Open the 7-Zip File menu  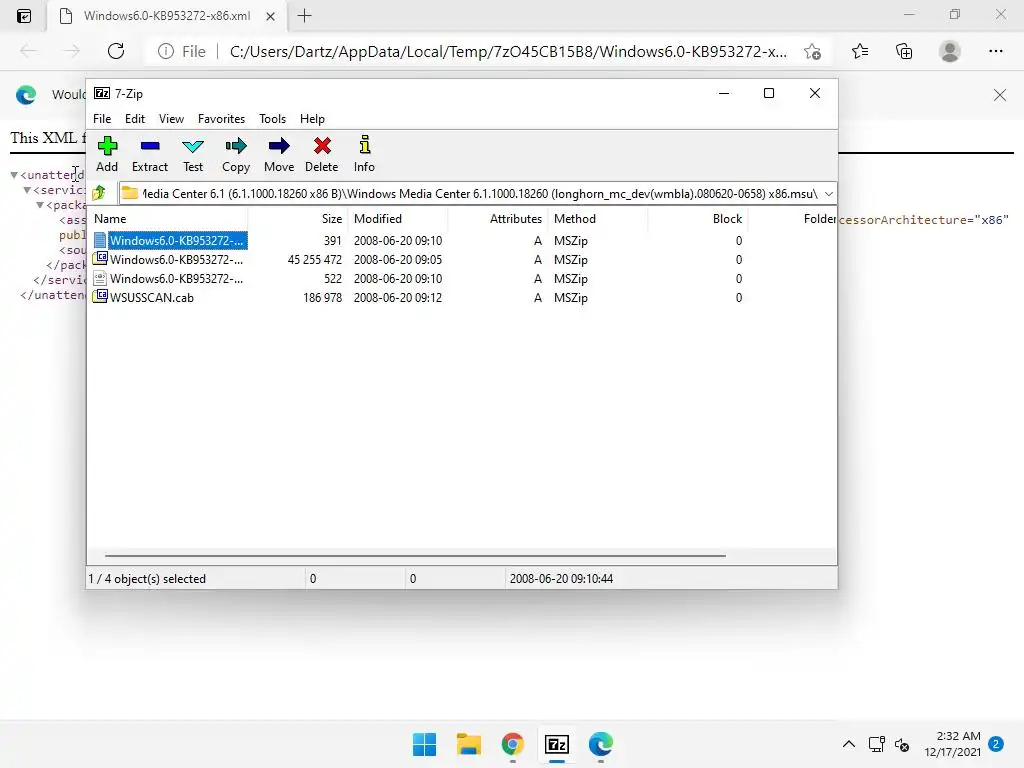[102, 119]
